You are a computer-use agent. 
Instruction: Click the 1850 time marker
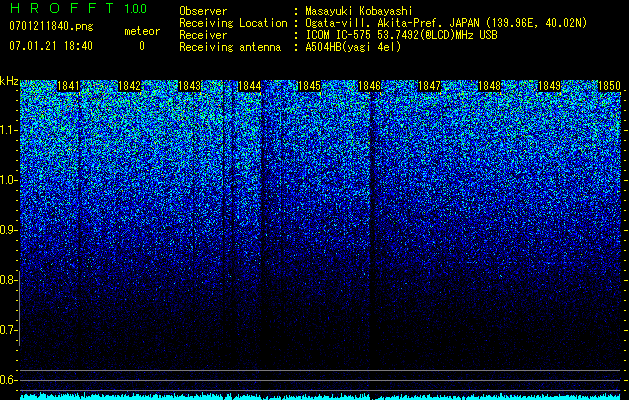coord(609,86)
